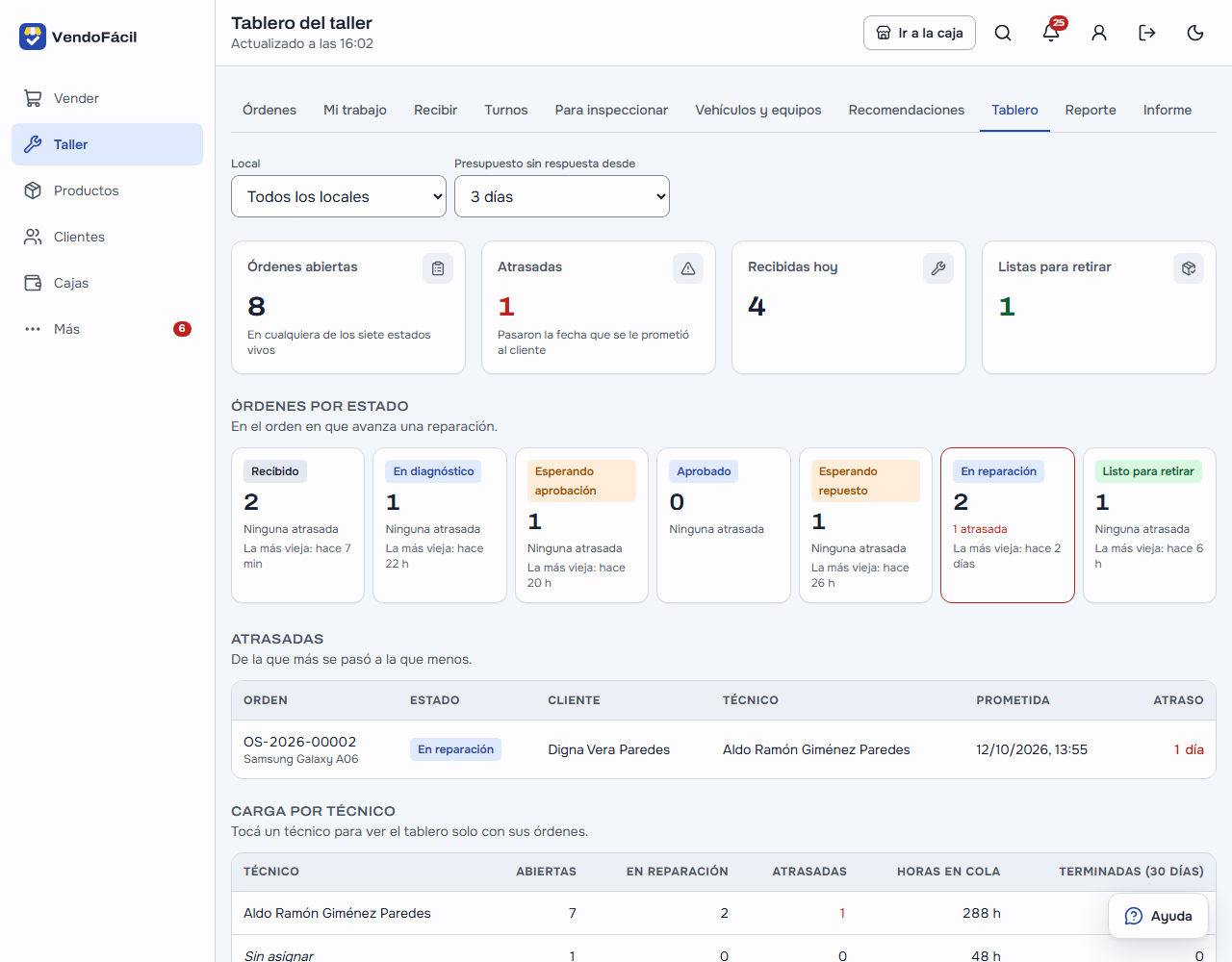Open the Ayuda help button
This screenshot has width=1232, height=962.
pos(1158,916)
